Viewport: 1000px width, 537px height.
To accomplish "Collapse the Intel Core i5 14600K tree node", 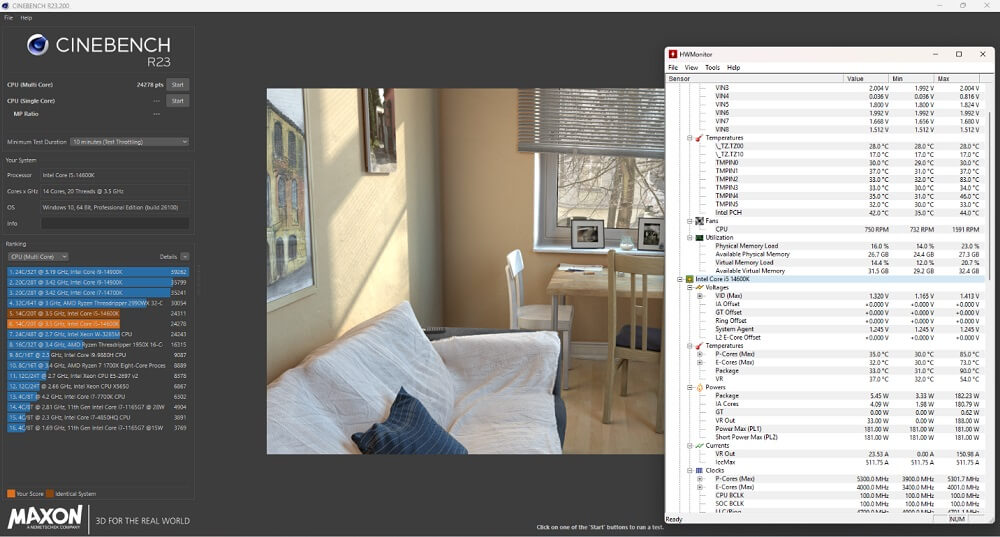I will click(x=679, y=279).
